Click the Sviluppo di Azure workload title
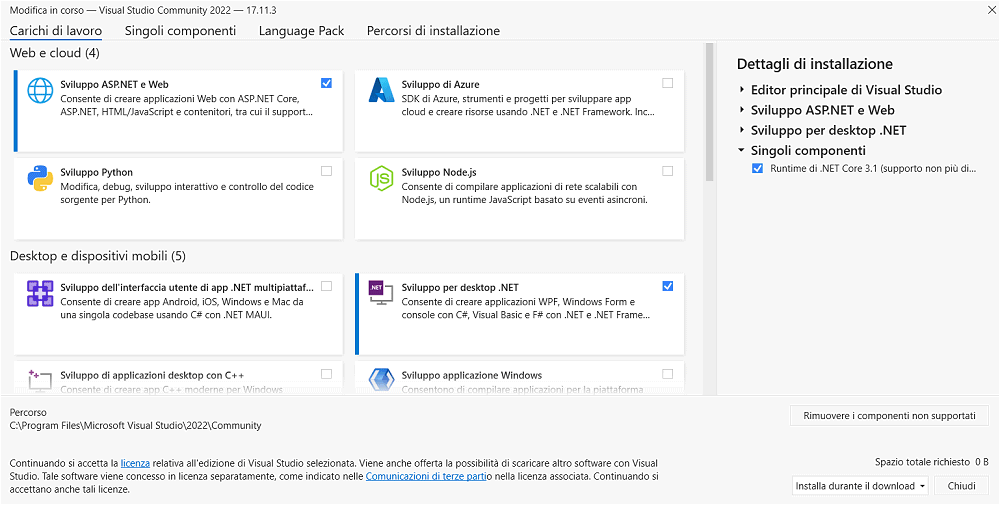The width and height of the screenshot is (1000, 505). [x=441, y=84]
